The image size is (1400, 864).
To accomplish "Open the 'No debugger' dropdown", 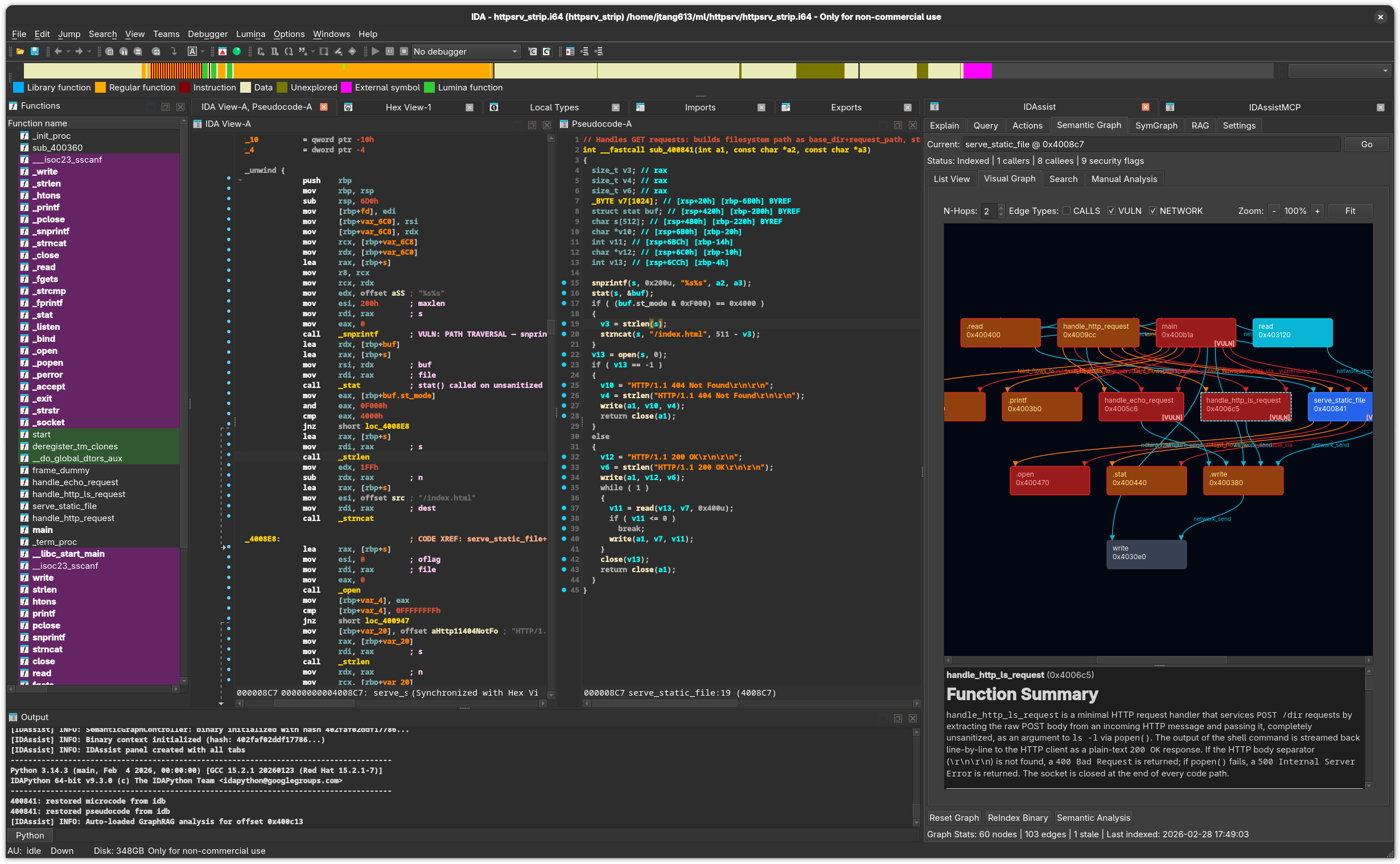I will 466,51.
